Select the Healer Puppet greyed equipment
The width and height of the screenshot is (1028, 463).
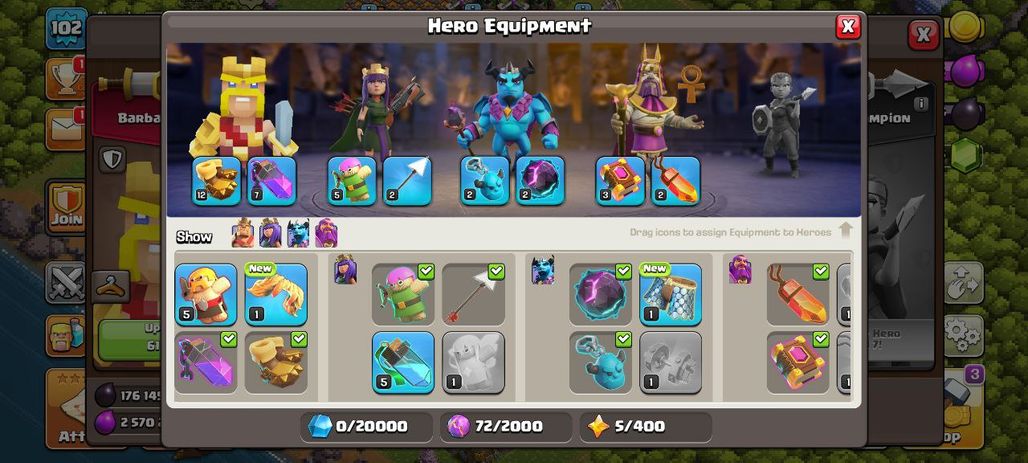pyautogui.click(x=473, y=362)
